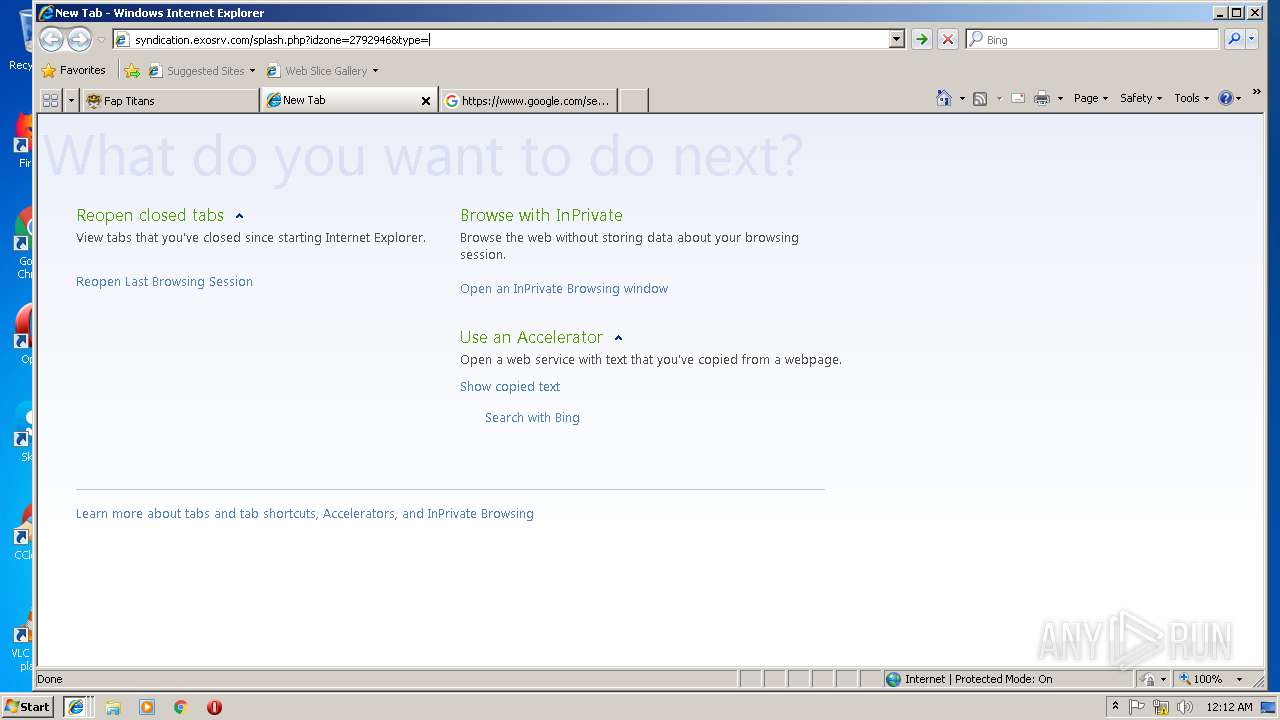The width and height of the screenshot is (1280, 720).
Task: Open the Favorites center
Action: pyautogui.click(x=73, y=70)
